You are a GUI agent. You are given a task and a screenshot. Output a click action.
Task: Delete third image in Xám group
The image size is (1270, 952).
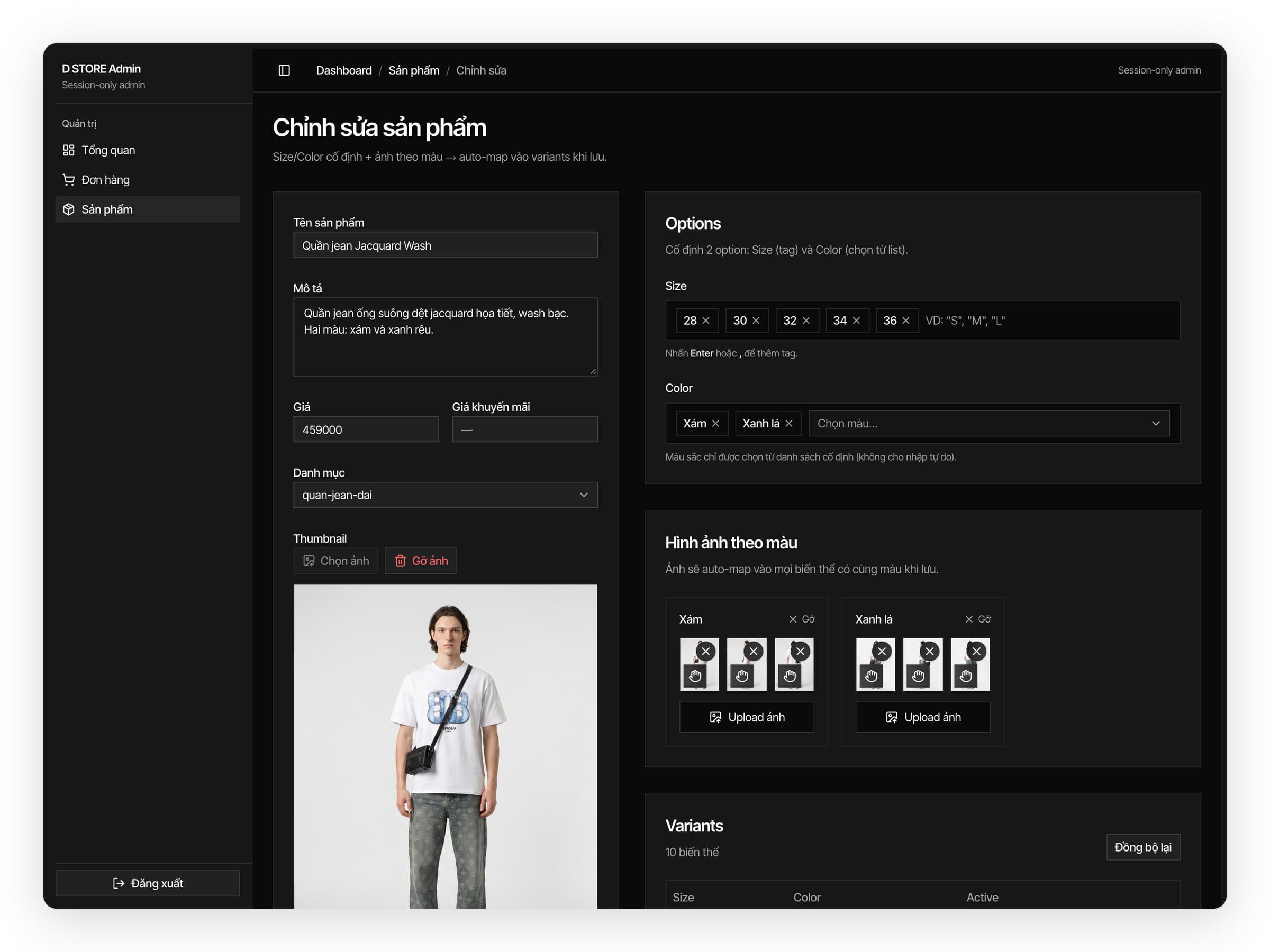(x=800, y=651)
